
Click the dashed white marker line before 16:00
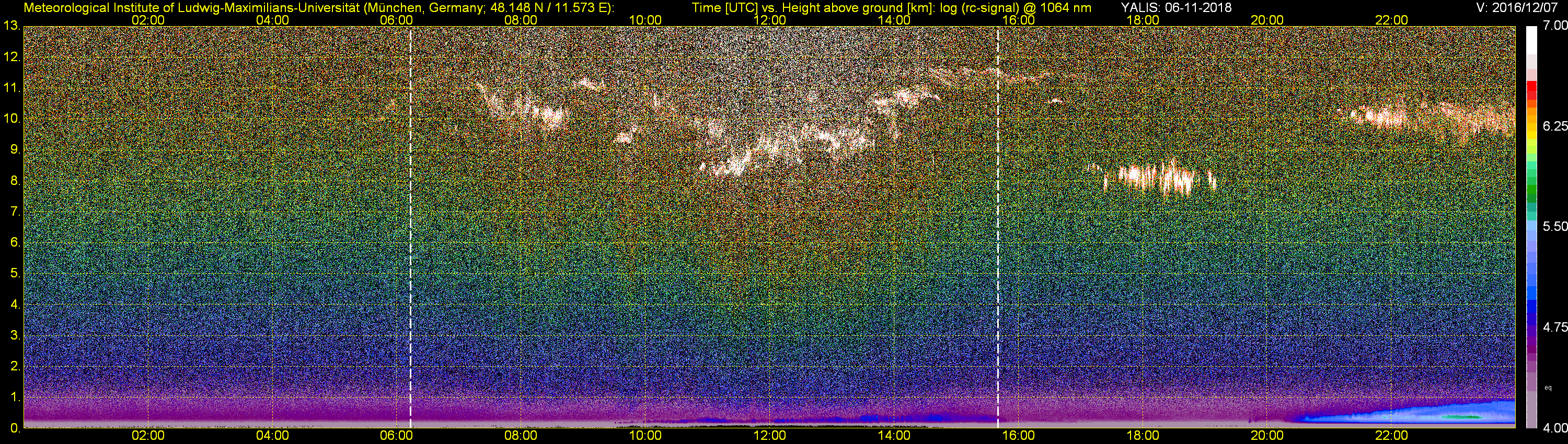998,227
